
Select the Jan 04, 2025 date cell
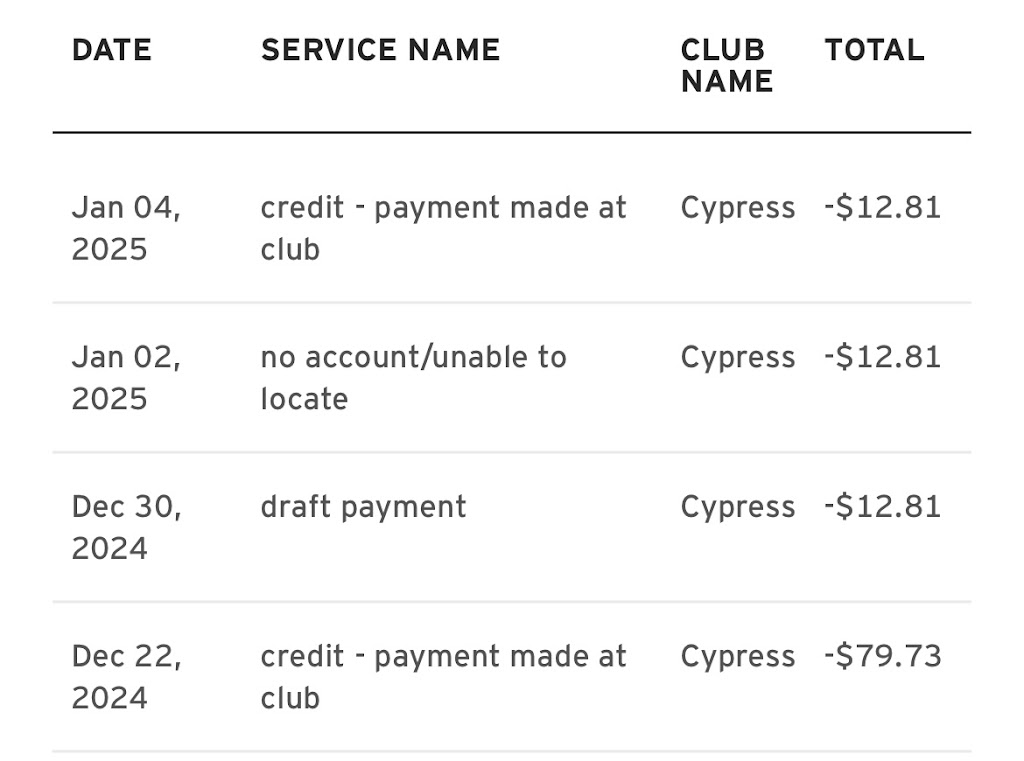(126, 228)
